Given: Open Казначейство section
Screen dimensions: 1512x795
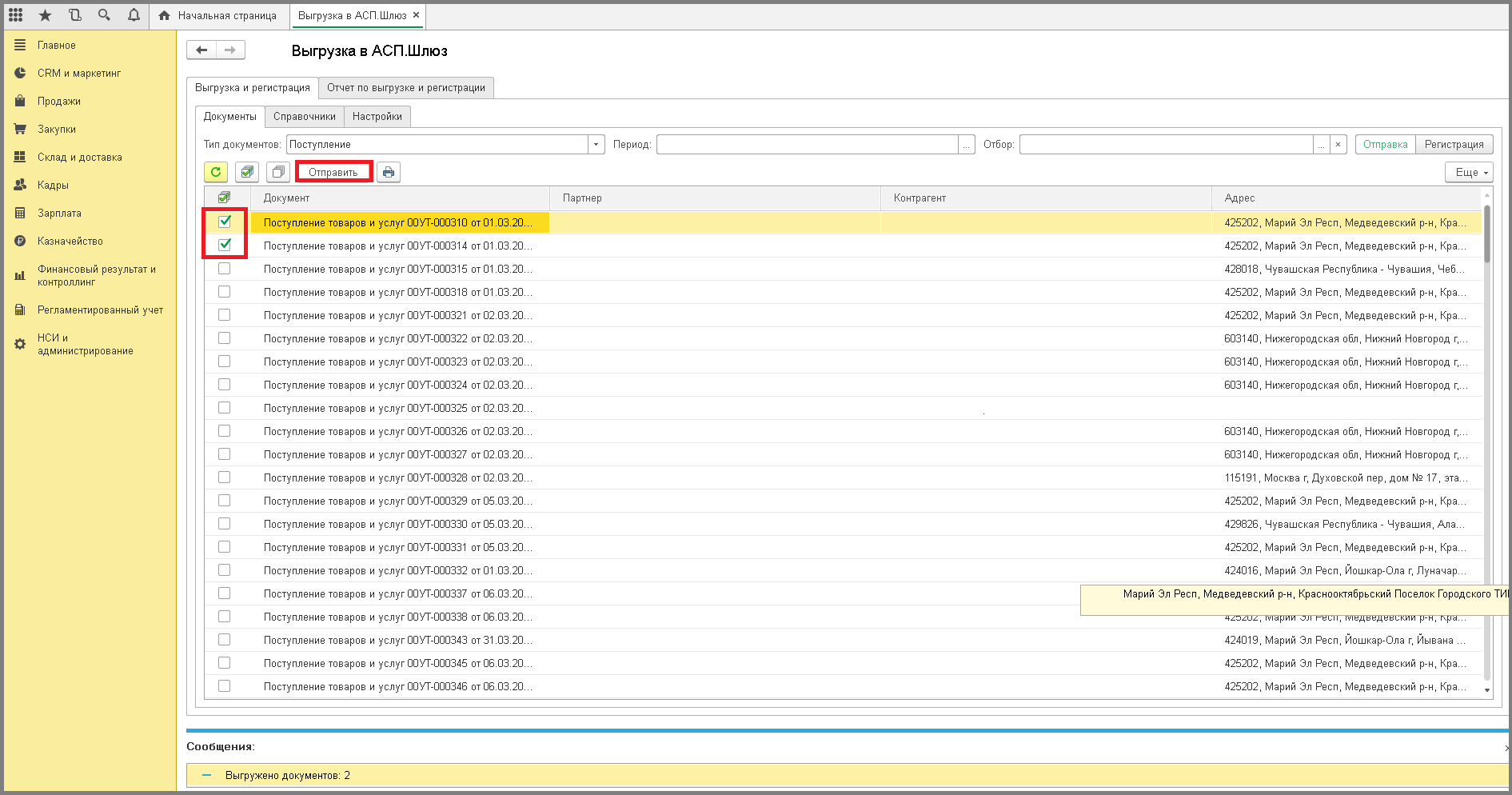Looking at the screenshot, I should click(70, 242).
